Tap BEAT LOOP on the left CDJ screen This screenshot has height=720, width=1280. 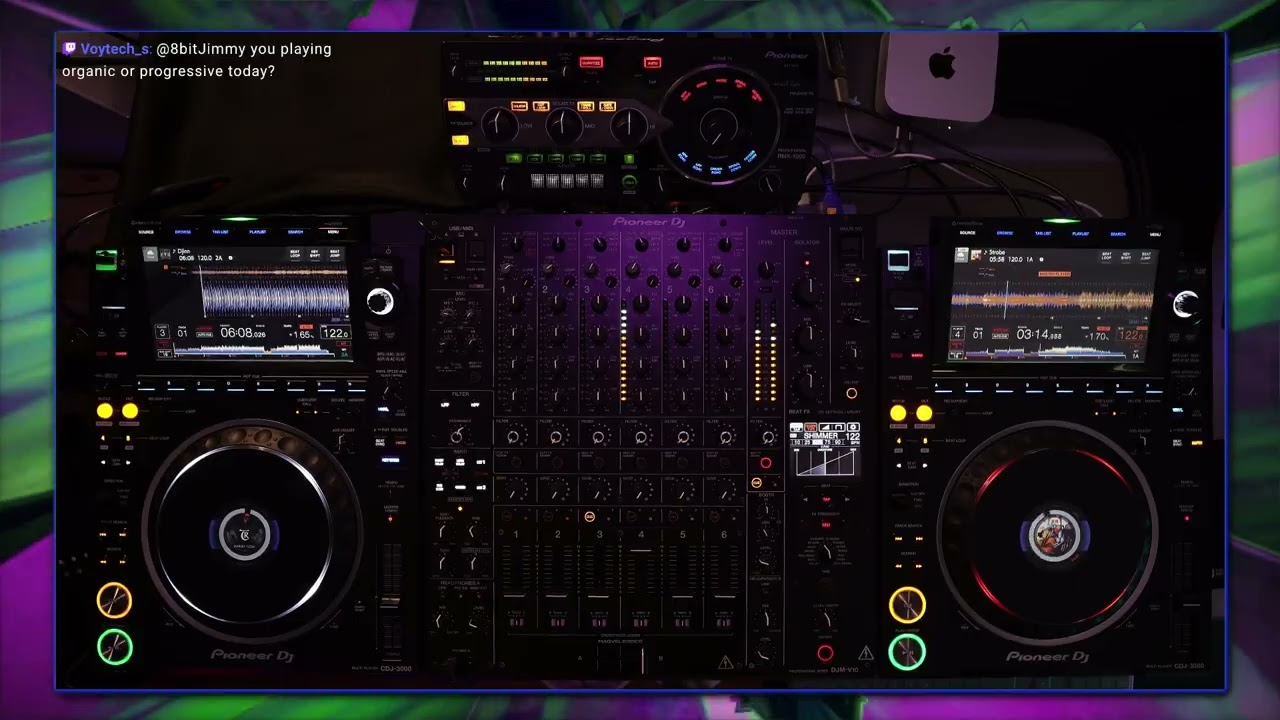click(295, 254)
